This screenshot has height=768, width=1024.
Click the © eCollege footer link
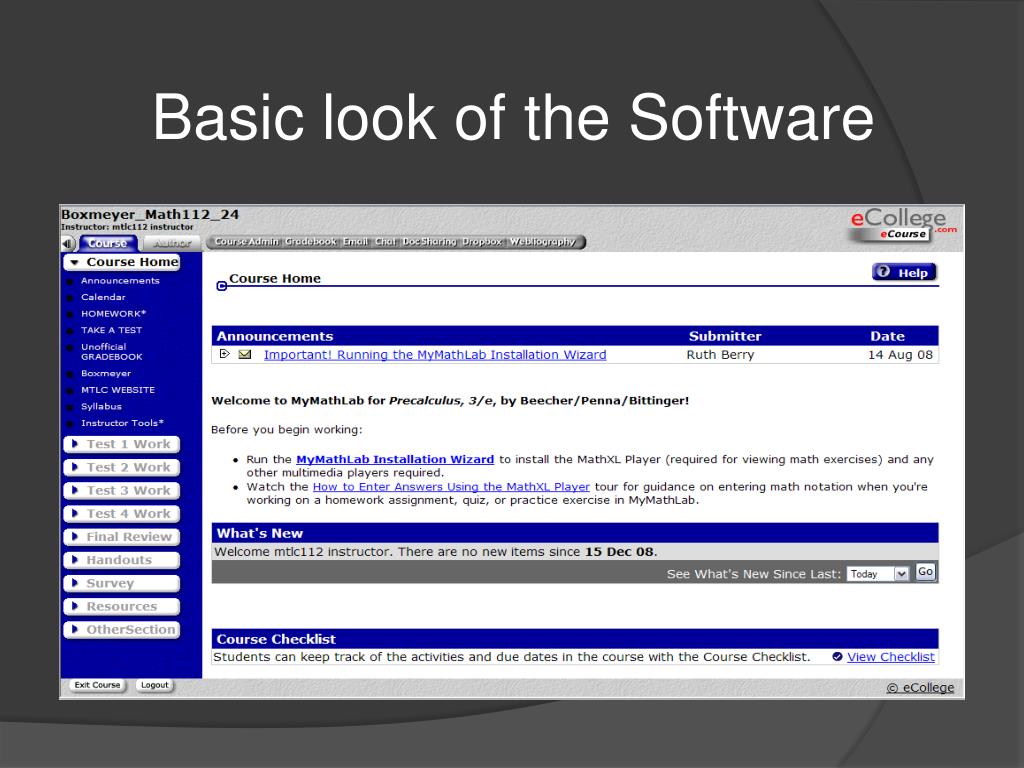click(920, 688)
